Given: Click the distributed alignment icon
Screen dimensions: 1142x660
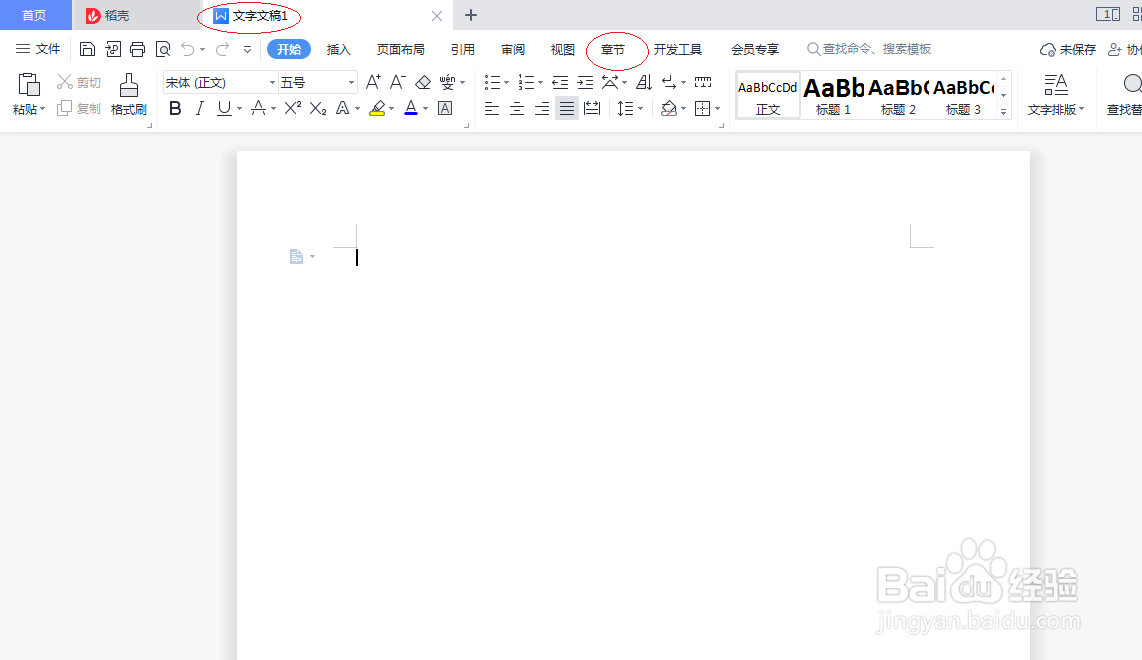Looking at the screenshot, I should (x=592, y=109).
